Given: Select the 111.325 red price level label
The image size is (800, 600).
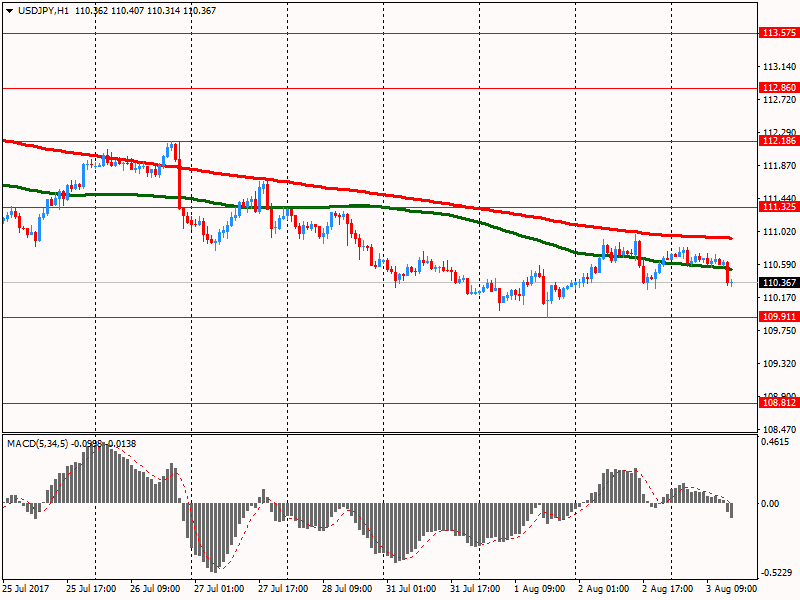Looking at the screenshot, I should coord(779,207).
